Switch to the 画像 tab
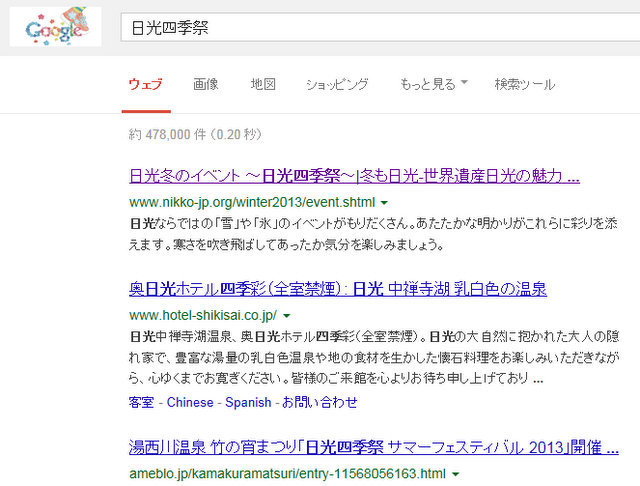Viewport: 640px width, 486px height. (x=206, y=84)
